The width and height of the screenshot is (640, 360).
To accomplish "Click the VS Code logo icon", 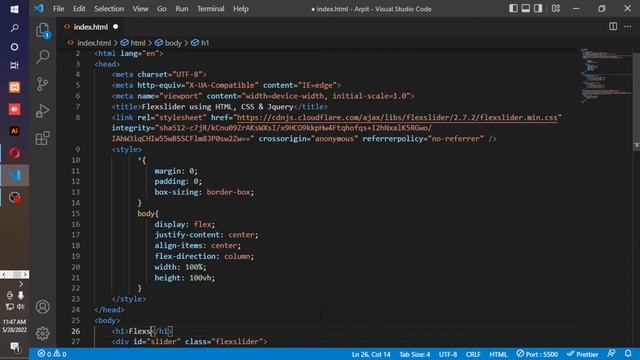I will pyautogui.click(x=39, y=8).
